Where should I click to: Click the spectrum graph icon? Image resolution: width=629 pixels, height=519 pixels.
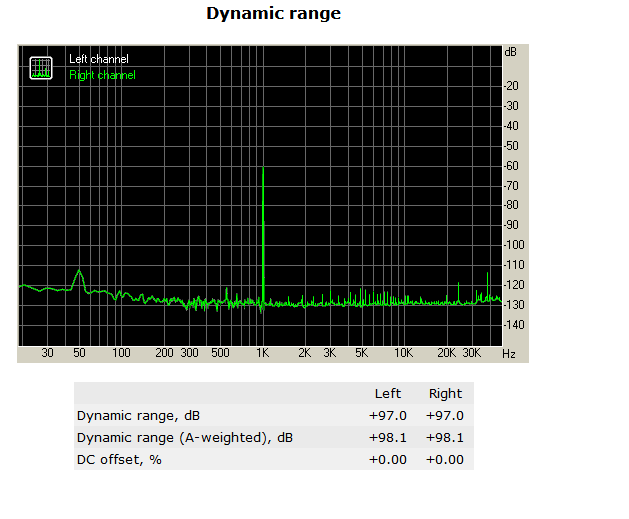[41, 68]
